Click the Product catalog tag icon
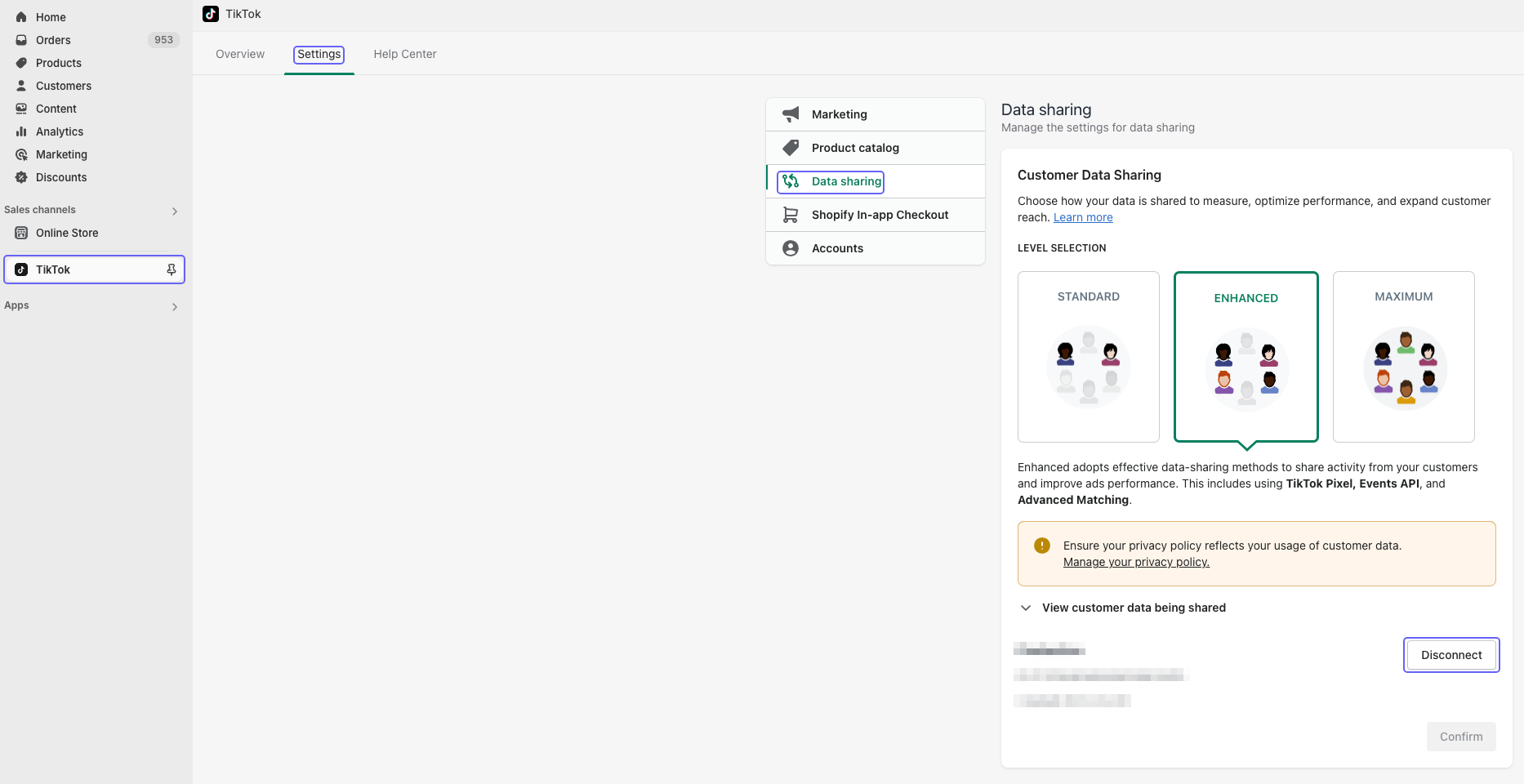The height and width of the screenshot is (784, 1524). (791, 148)
